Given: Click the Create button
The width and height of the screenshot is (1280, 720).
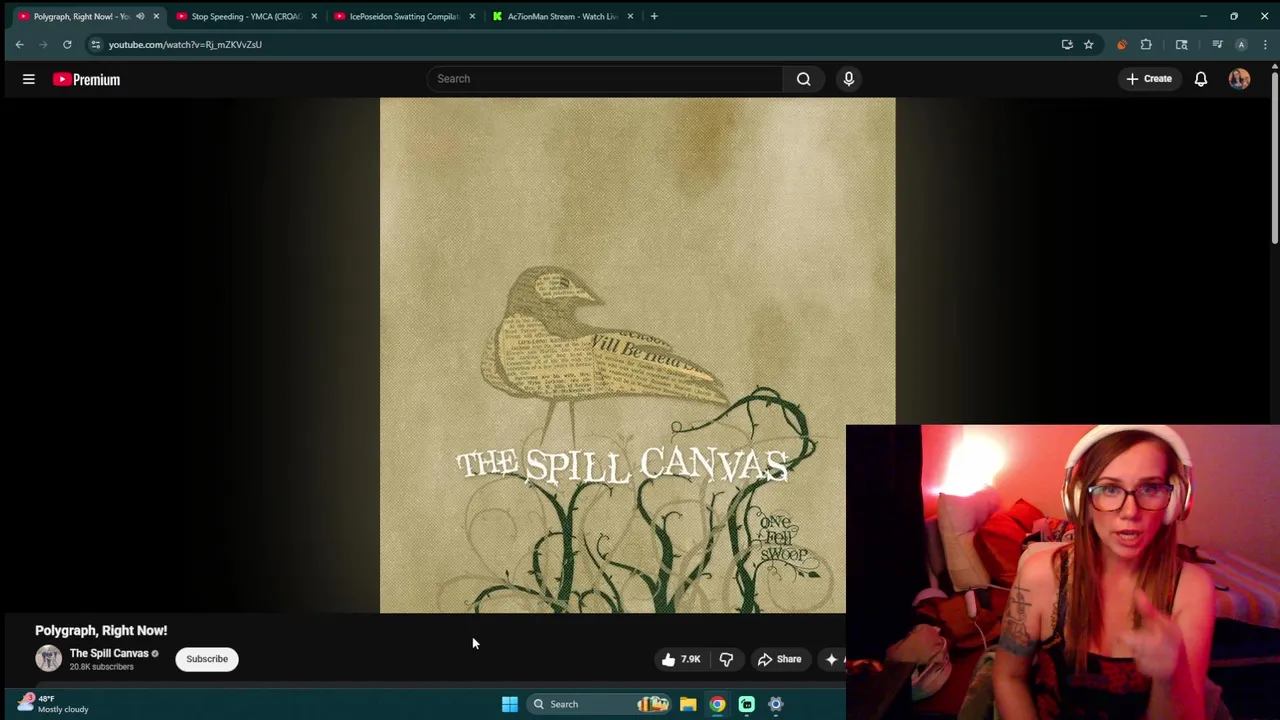Looking at the screenshot, I should (1148, 79).
